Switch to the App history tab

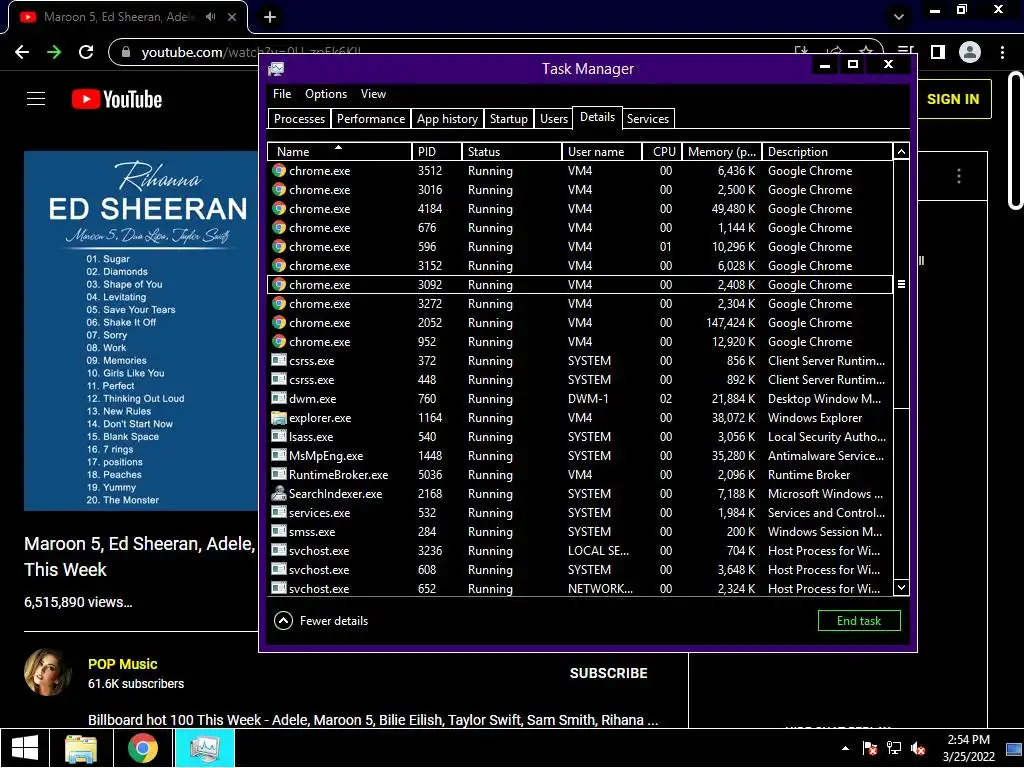pos(447,118)
